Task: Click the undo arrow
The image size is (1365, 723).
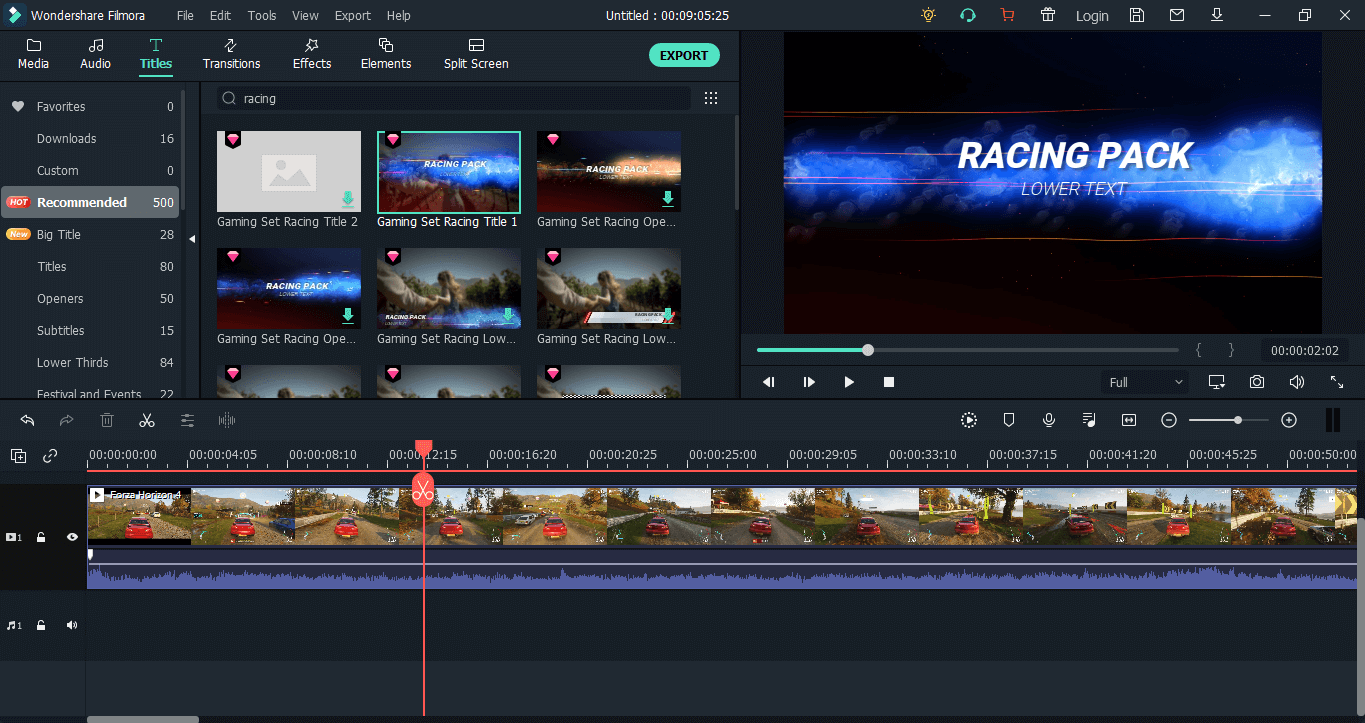Action: [27, 420]
